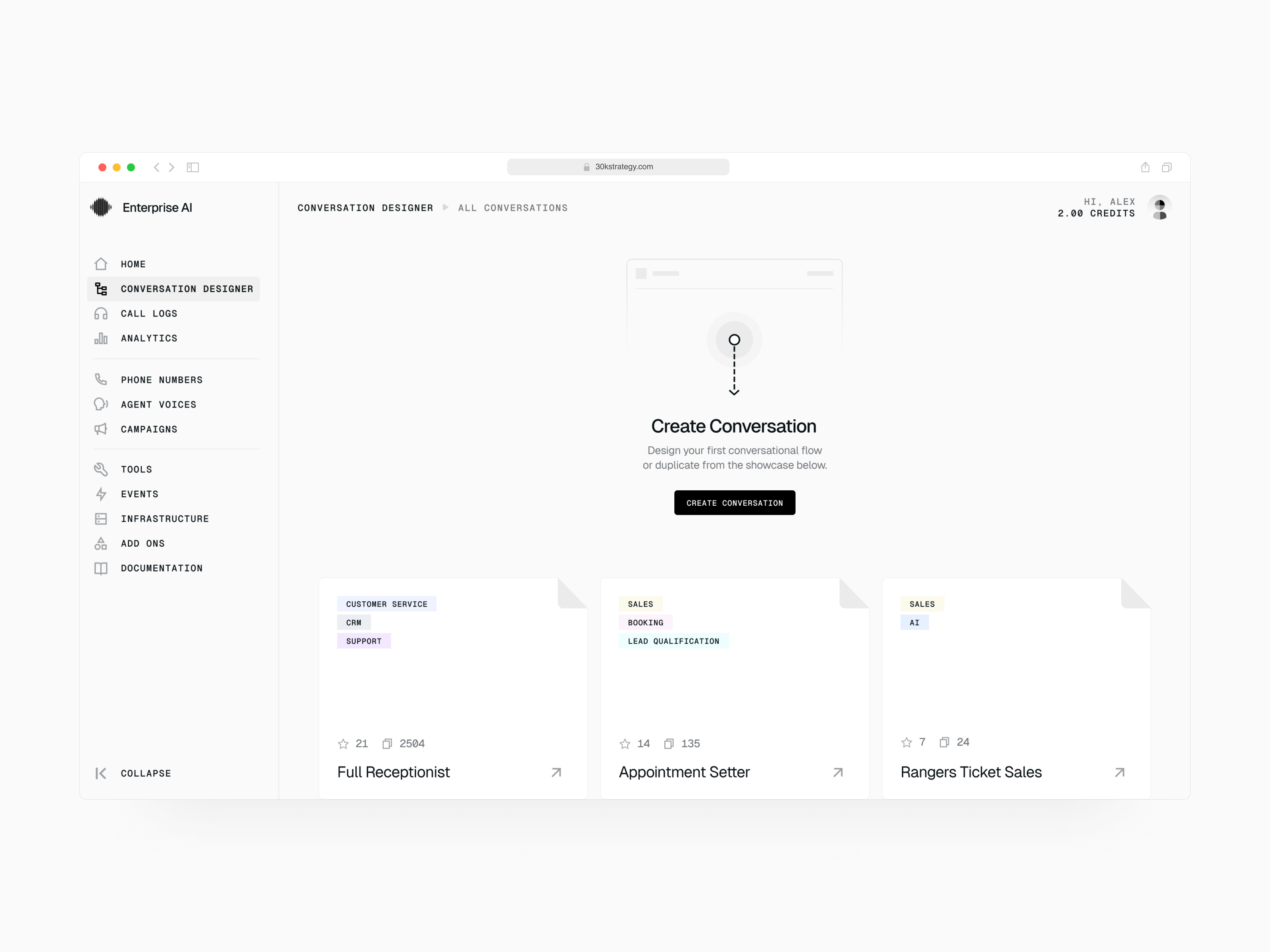Image resolution: width=1270 pixels, height=952 pixels.
Task: Click the Agent Voices speaking head icon
Action: [101, 404]
